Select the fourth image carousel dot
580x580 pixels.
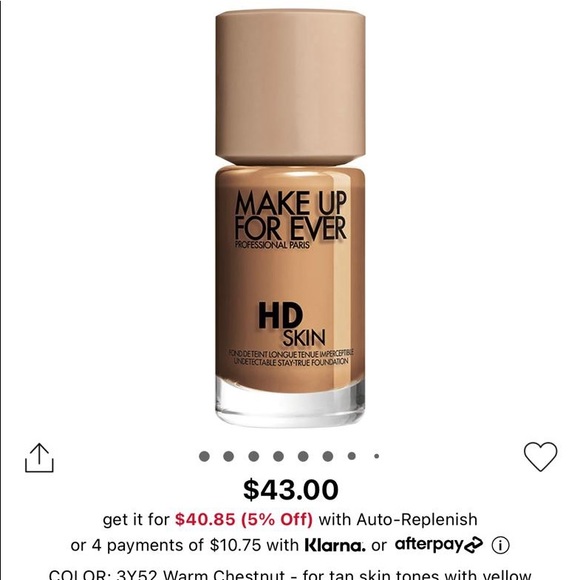click(x=278, y=456)
